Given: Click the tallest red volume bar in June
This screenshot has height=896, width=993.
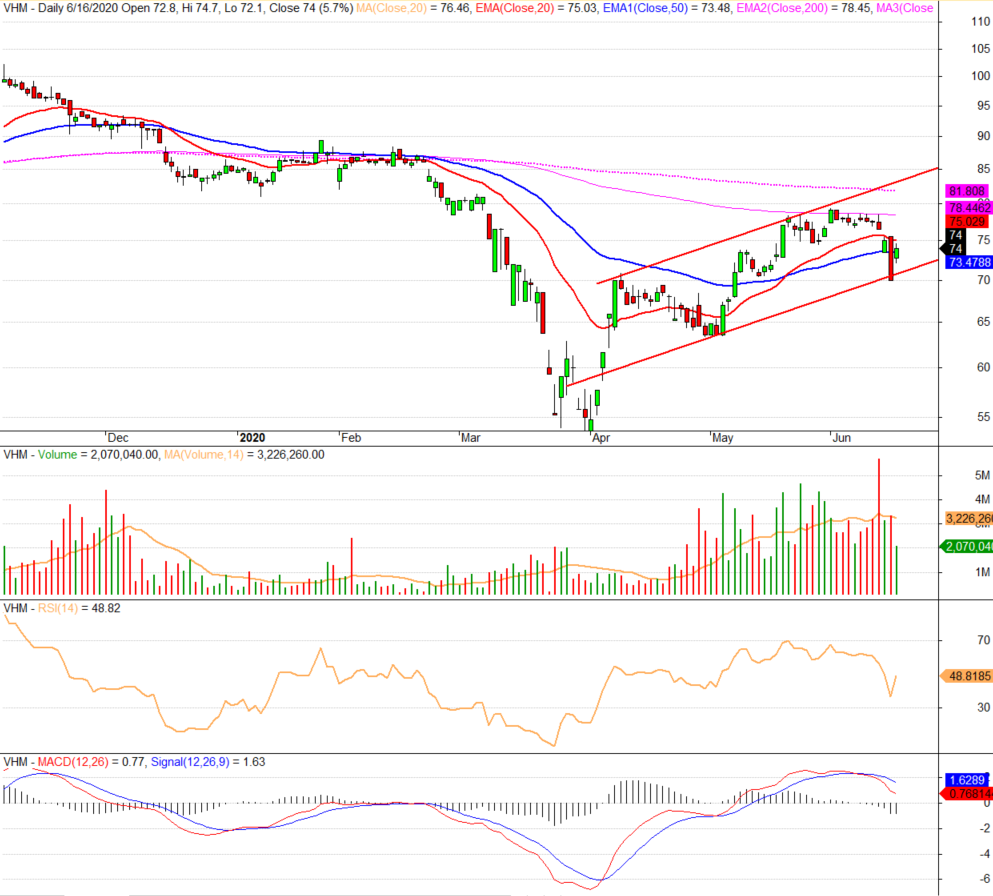Looking at the screenshot, I should point(879,527).
